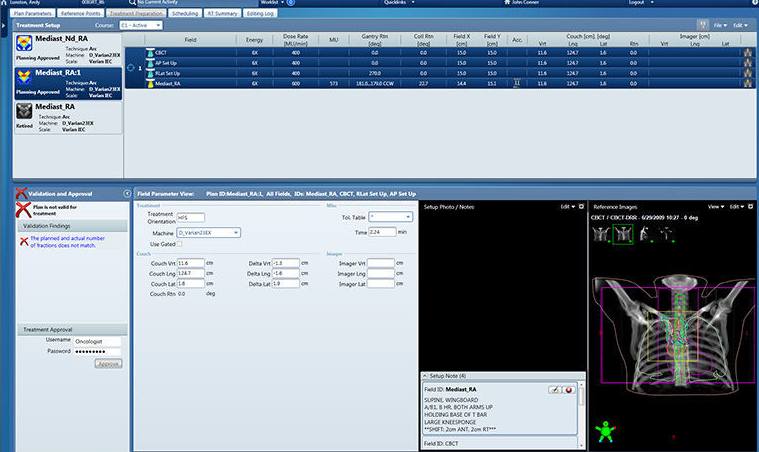Open the Quicklinks dropdown menu
Viewport: 759px width, 452px height.
coord(399,2)
